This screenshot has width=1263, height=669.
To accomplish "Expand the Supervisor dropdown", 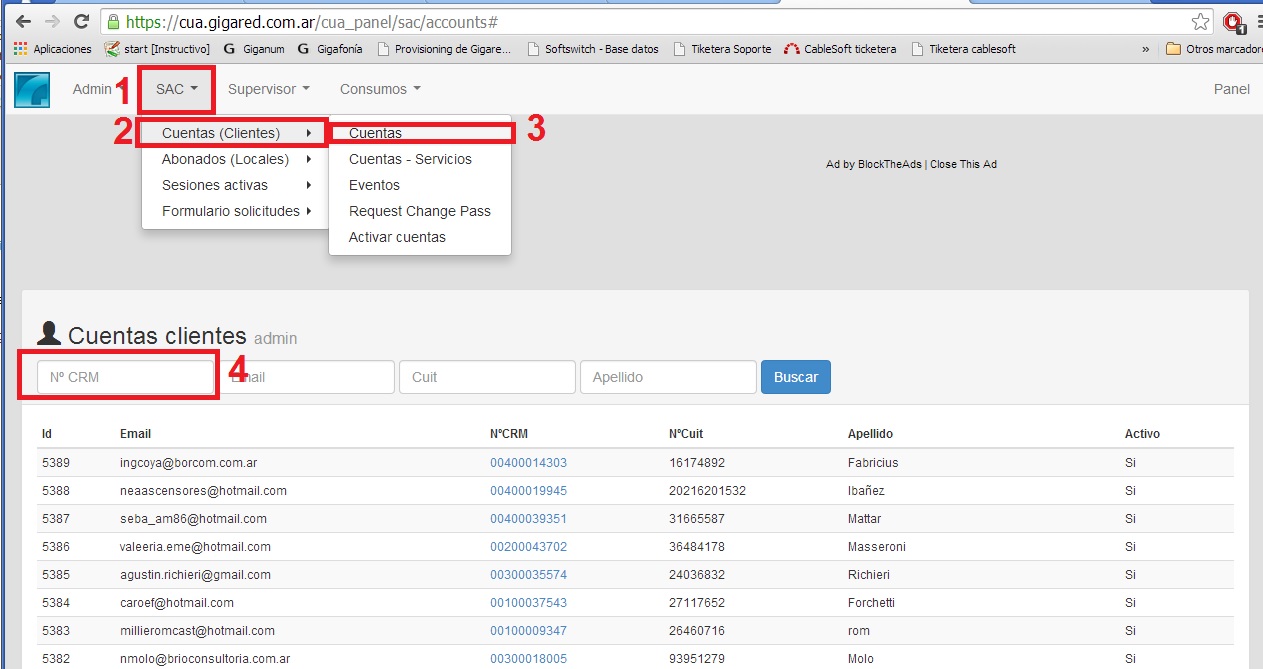I will 268,89.
